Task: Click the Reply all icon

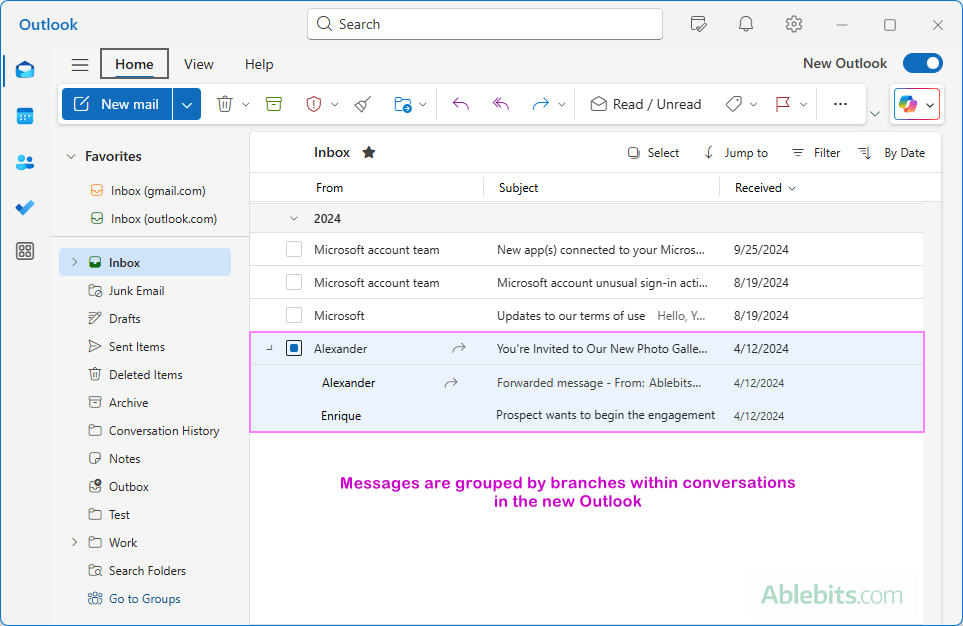Action: pos(501,104)
